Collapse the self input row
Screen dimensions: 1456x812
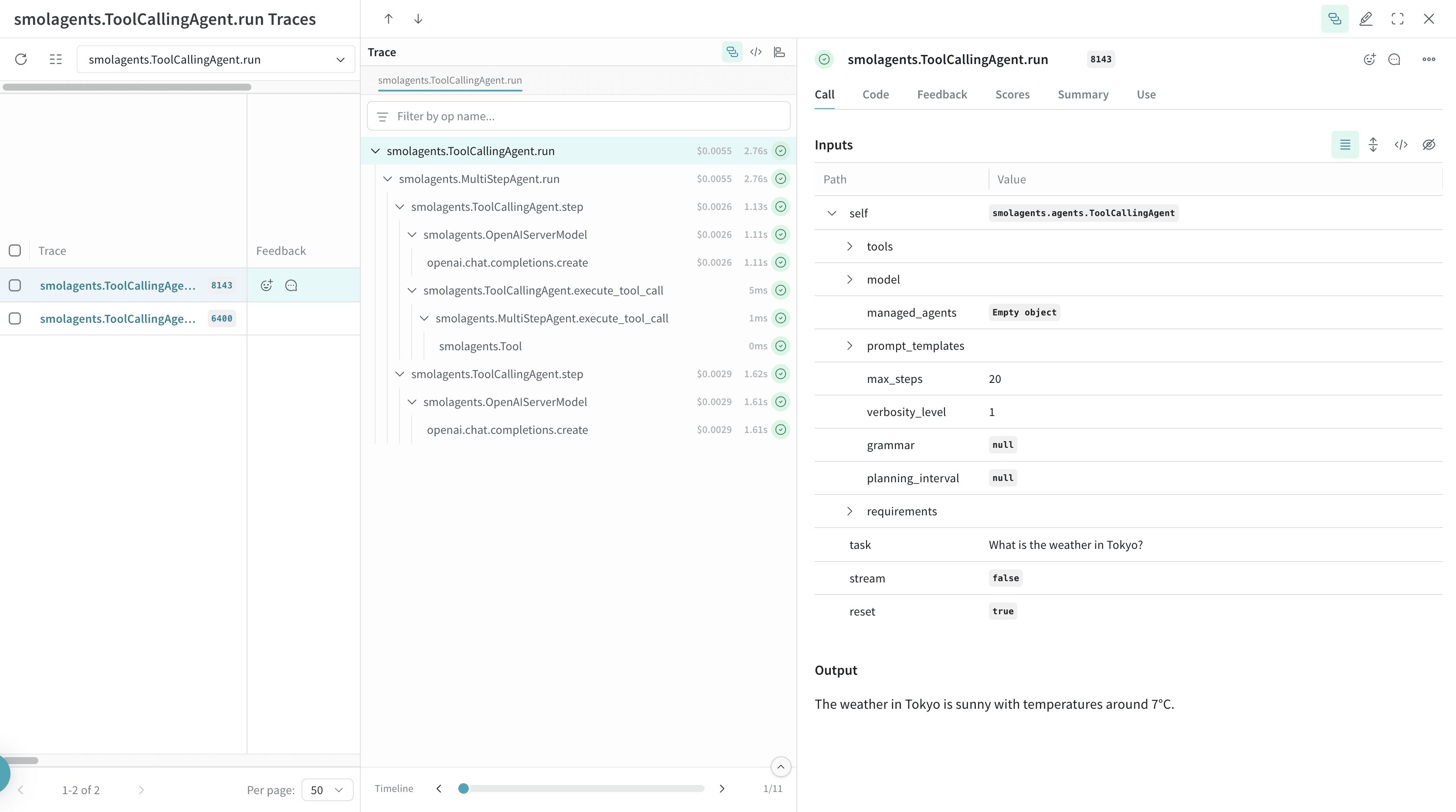pos(832,213)
